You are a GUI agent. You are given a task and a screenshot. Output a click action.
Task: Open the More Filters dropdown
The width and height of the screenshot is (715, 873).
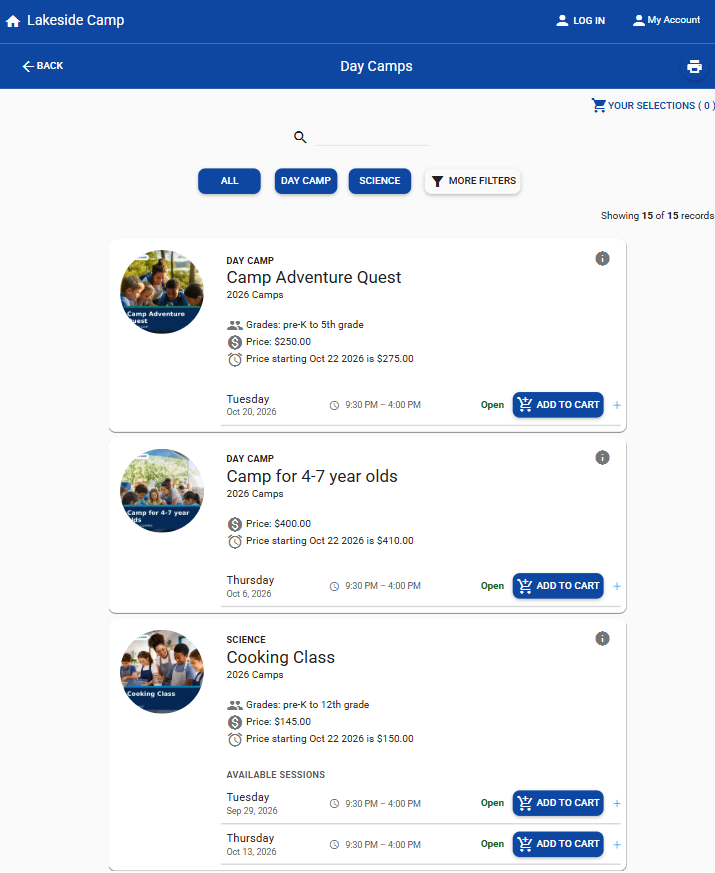[x=472, y=181]
